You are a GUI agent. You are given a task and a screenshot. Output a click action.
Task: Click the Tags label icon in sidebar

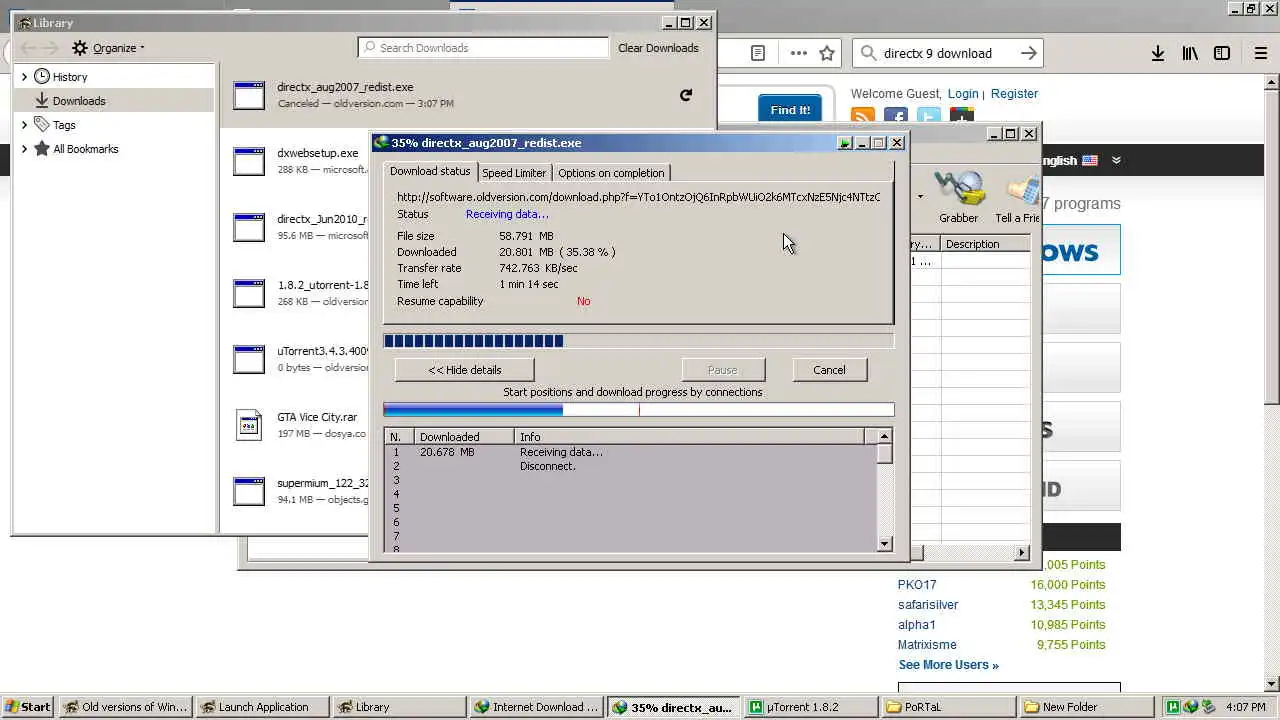42,124
